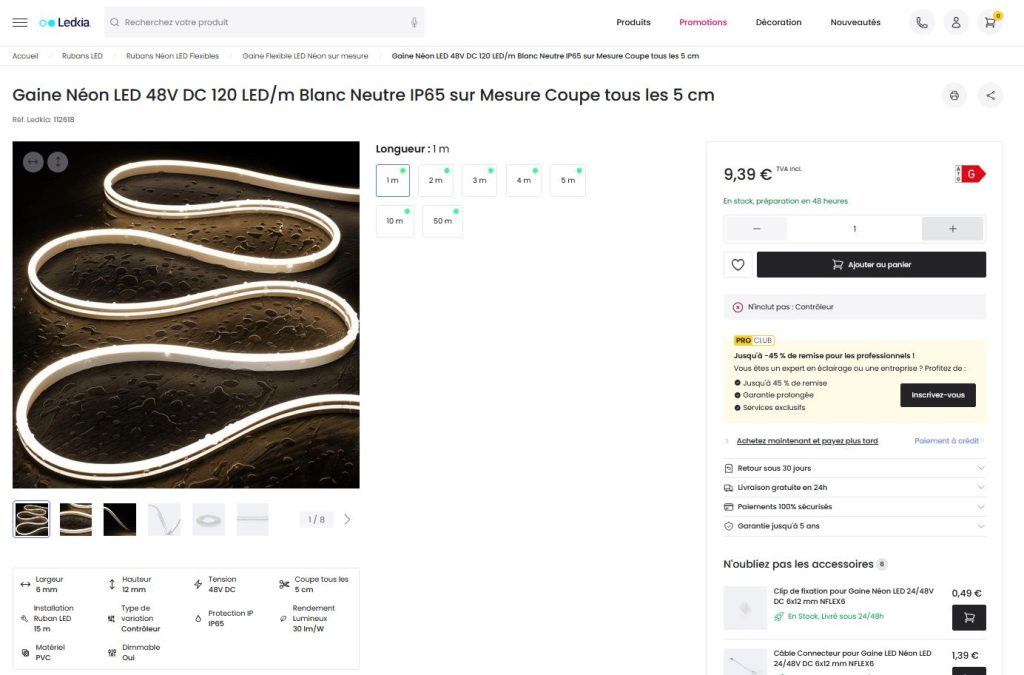Viewport: 1024px width, 675px height.
Task: Open the Décoration menu
Action: [x=778, y=22]
